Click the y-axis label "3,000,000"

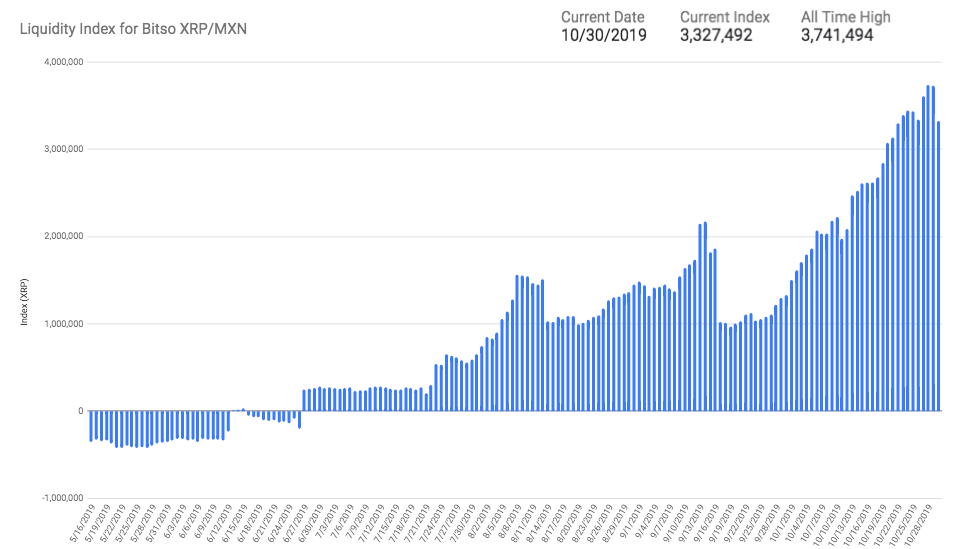click(64, 150)
